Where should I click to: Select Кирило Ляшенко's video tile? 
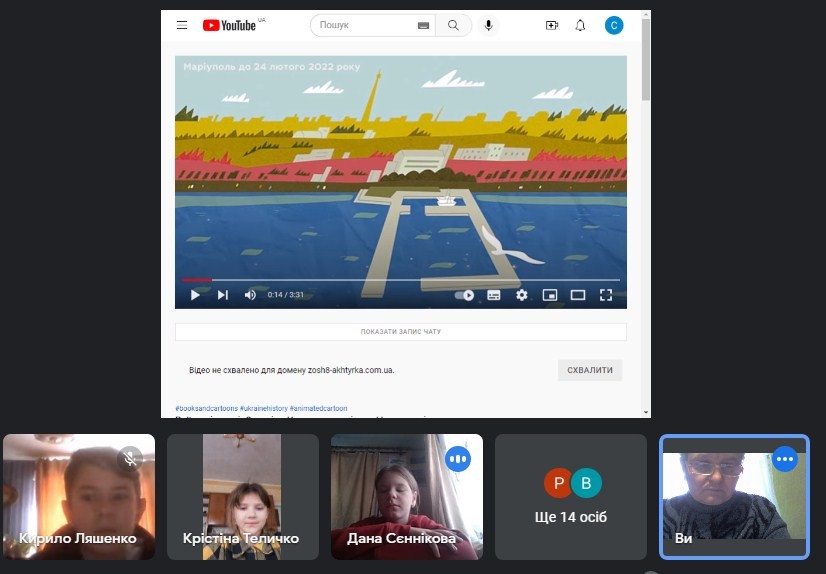79,497
